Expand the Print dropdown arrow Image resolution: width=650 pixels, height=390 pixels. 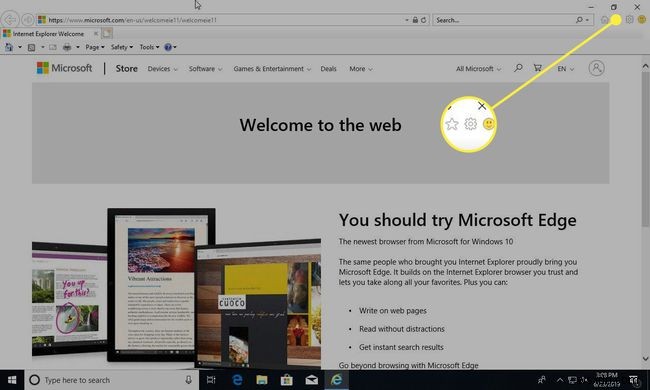tap(78, 47)
